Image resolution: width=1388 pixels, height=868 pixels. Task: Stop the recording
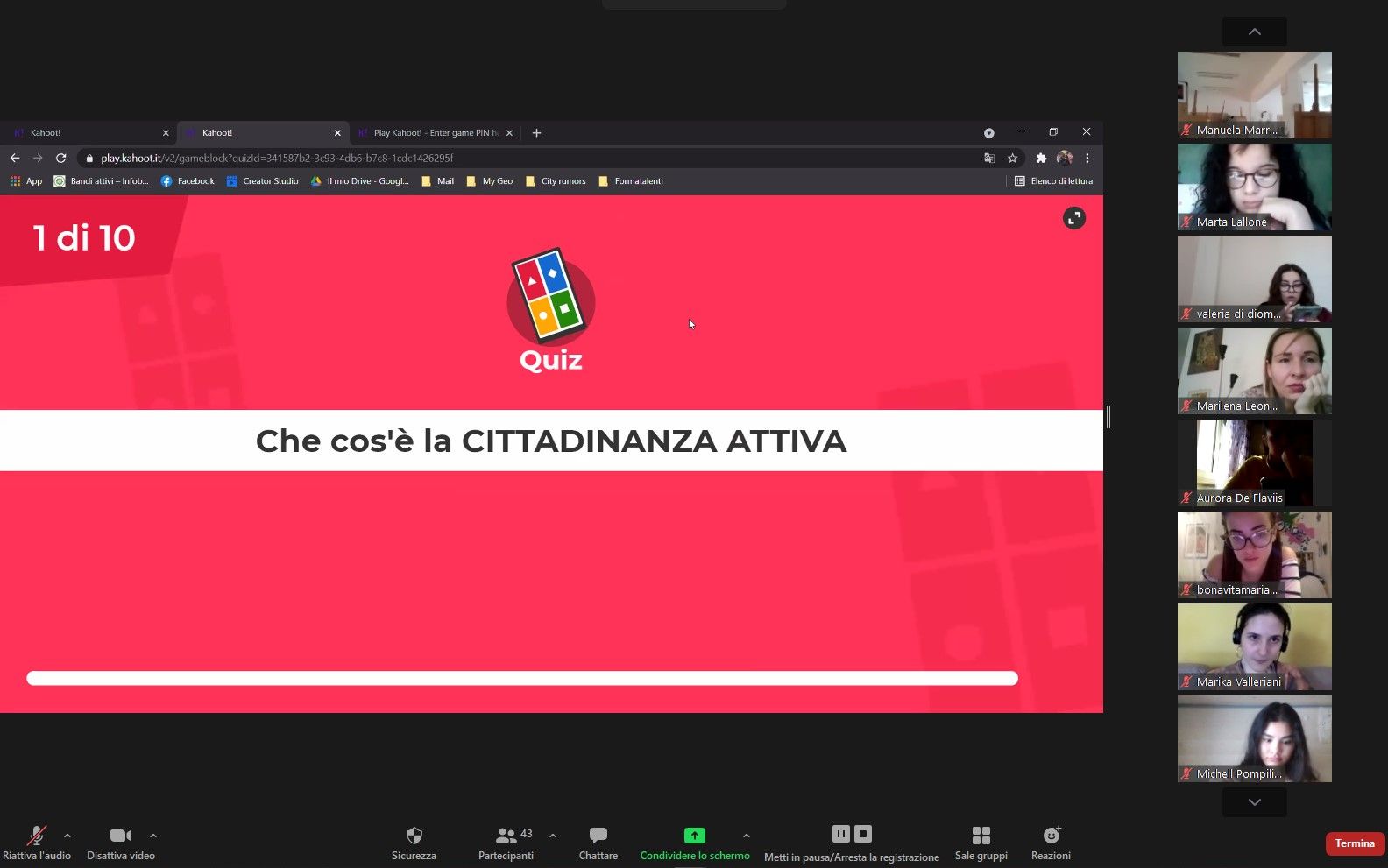[x=863, y=834]
